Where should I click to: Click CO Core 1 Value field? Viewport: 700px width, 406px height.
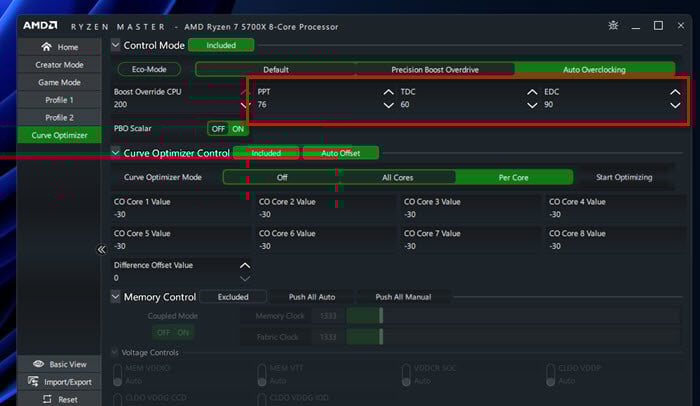pyautogui.click(x=181, y=208)
